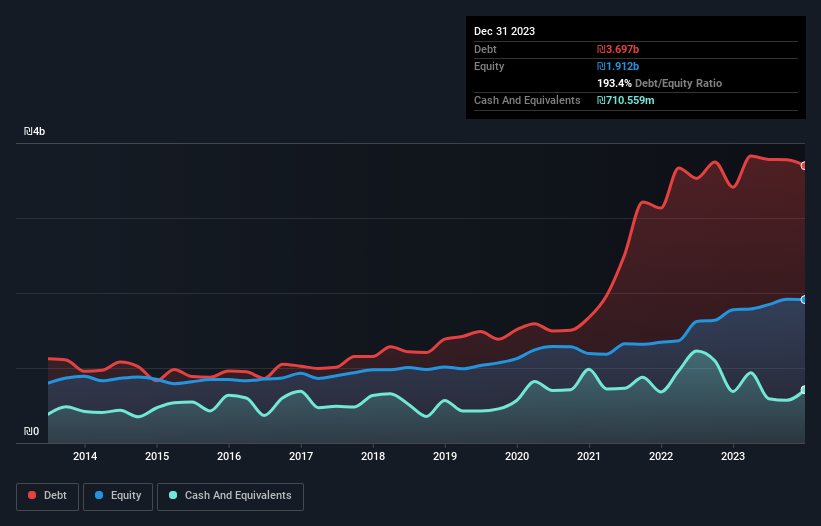Select the 2017 x-axis label

(301, 456)
